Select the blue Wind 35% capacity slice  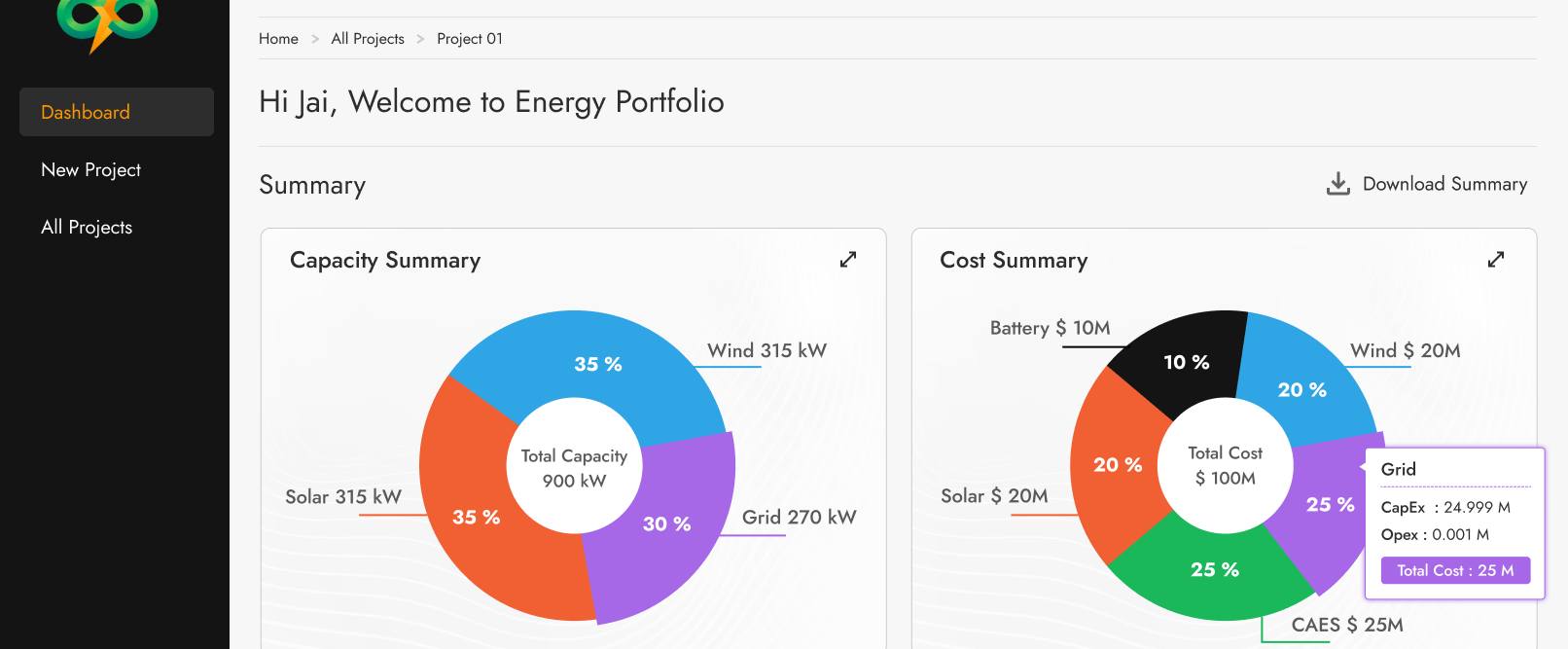pyautogui.click(x=597, y=363)
